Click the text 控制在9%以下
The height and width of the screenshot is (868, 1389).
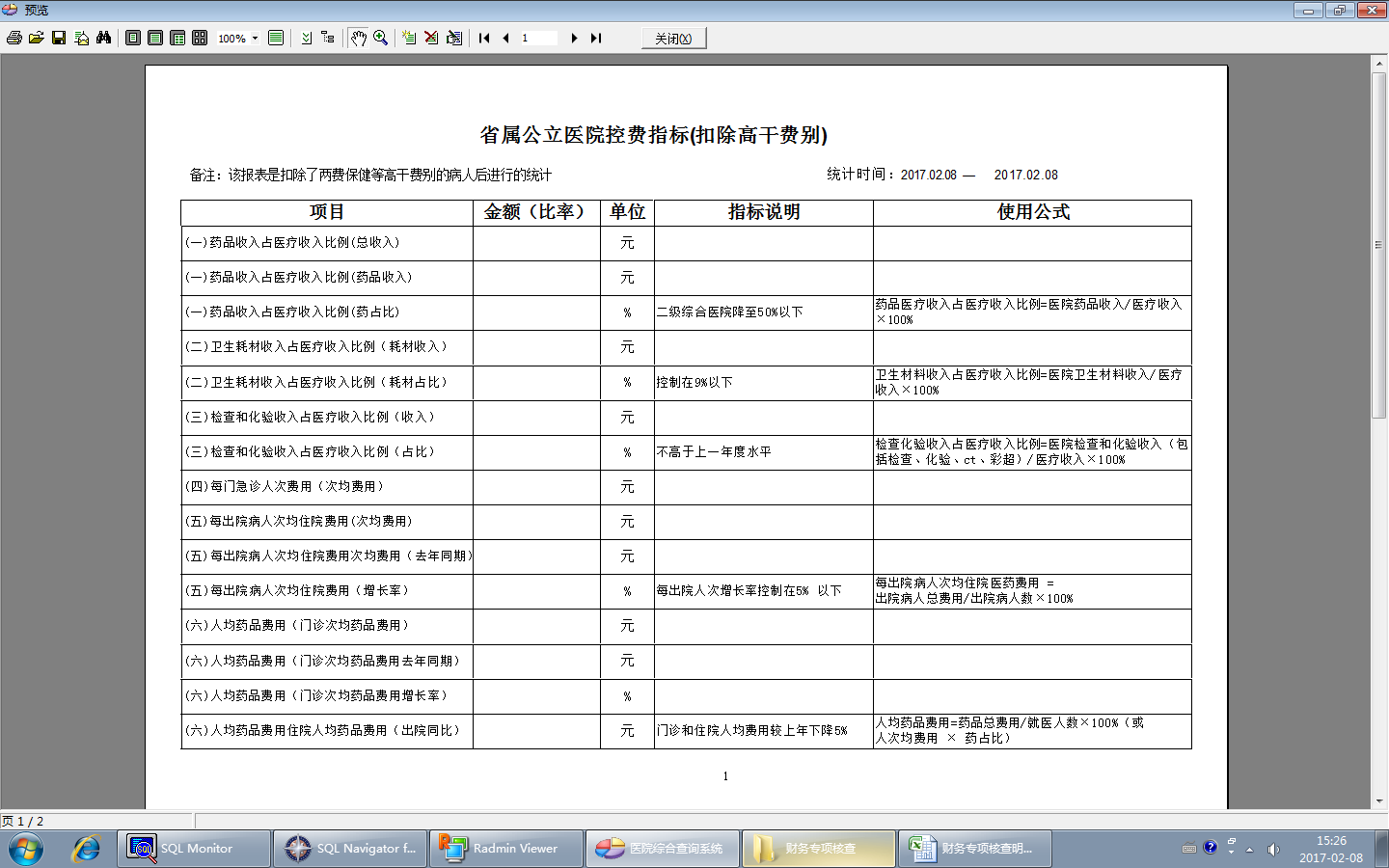pos(694,383)
